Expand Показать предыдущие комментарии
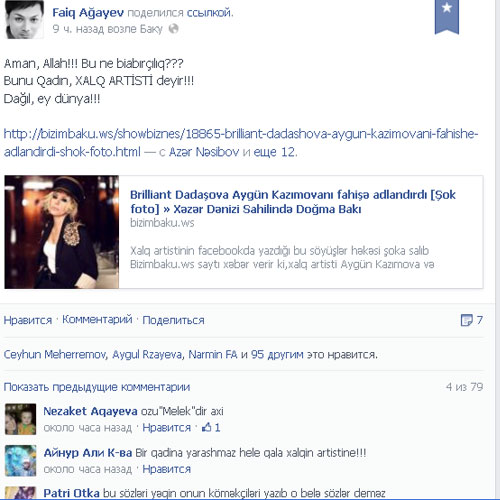 point(97,387)
